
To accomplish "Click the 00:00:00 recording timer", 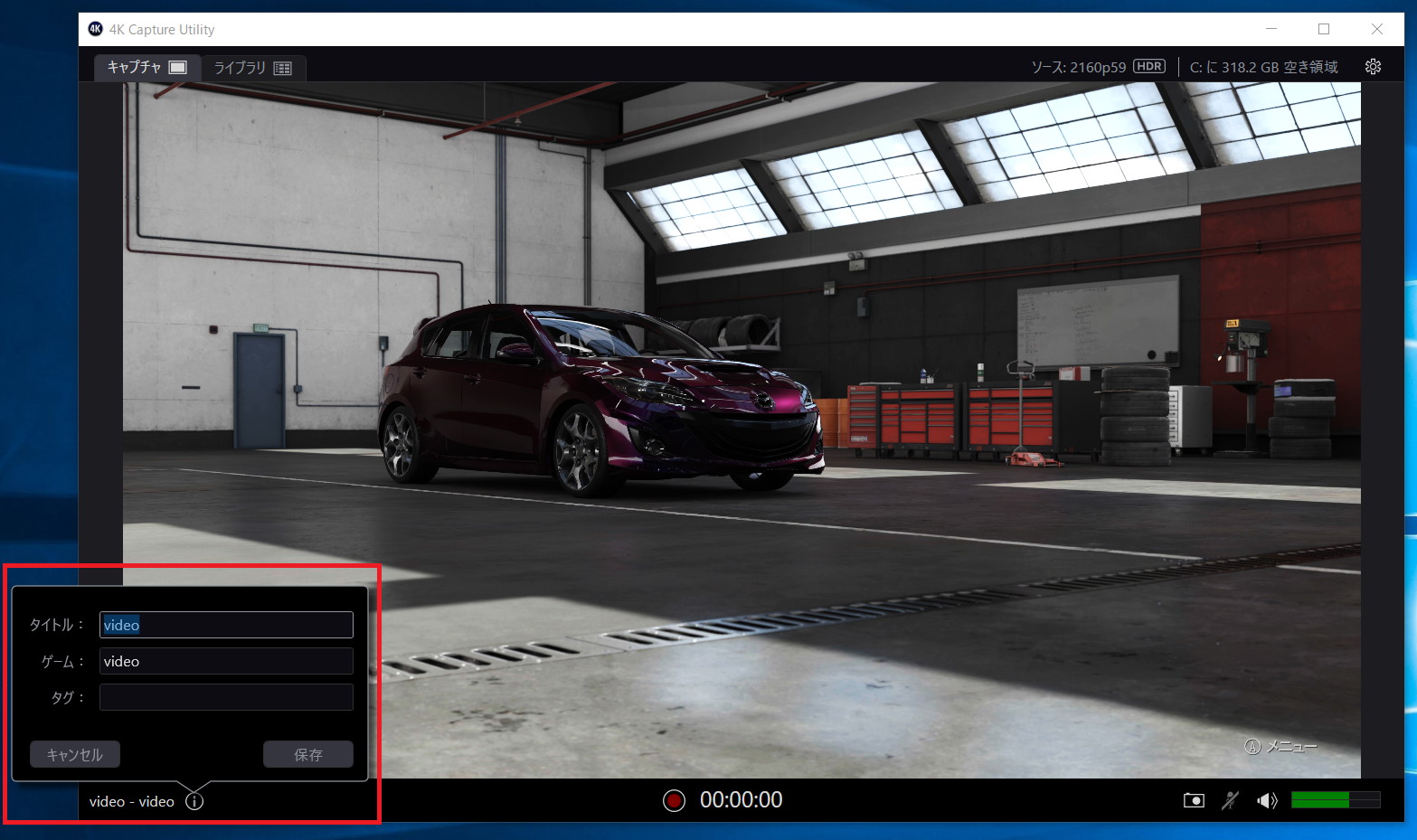I will [x=742, y=800].
